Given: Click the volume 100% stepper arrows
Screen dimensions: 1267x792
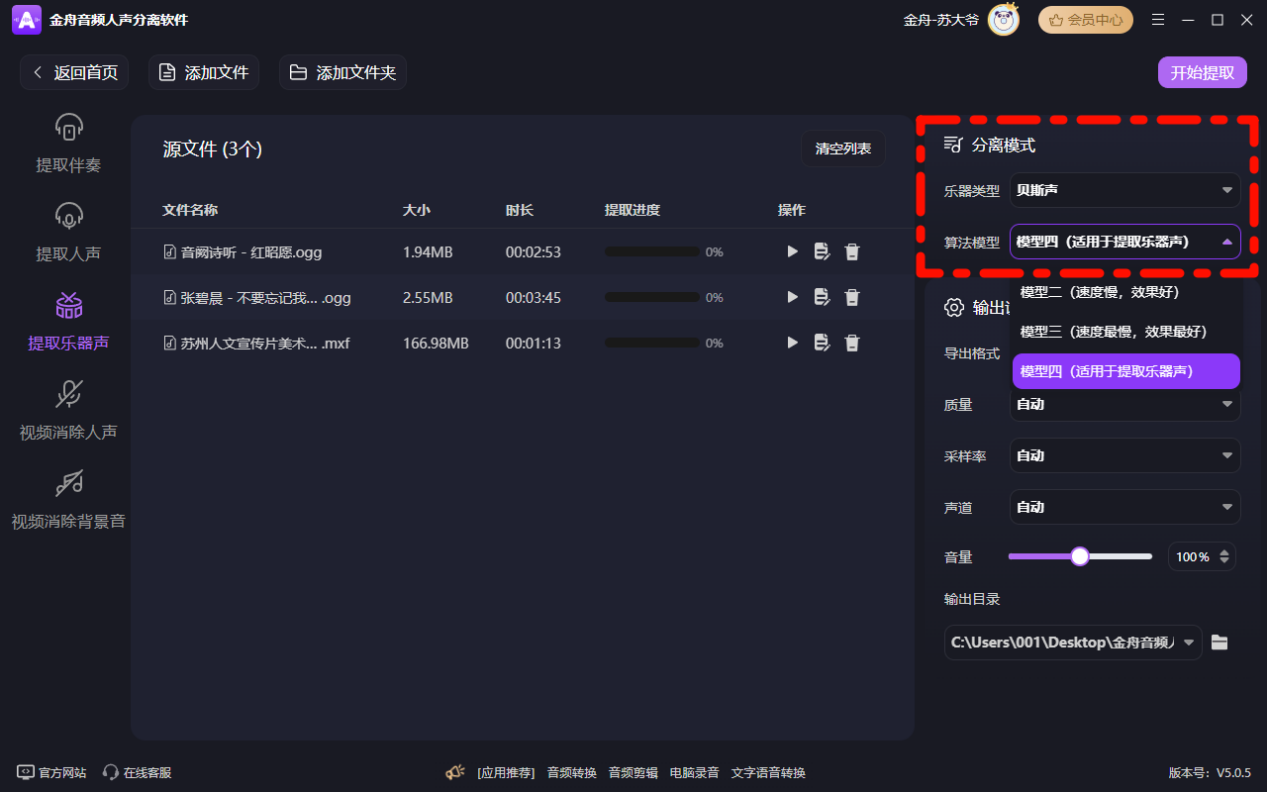Looking at the screenshot, I should coord(1225,556).
